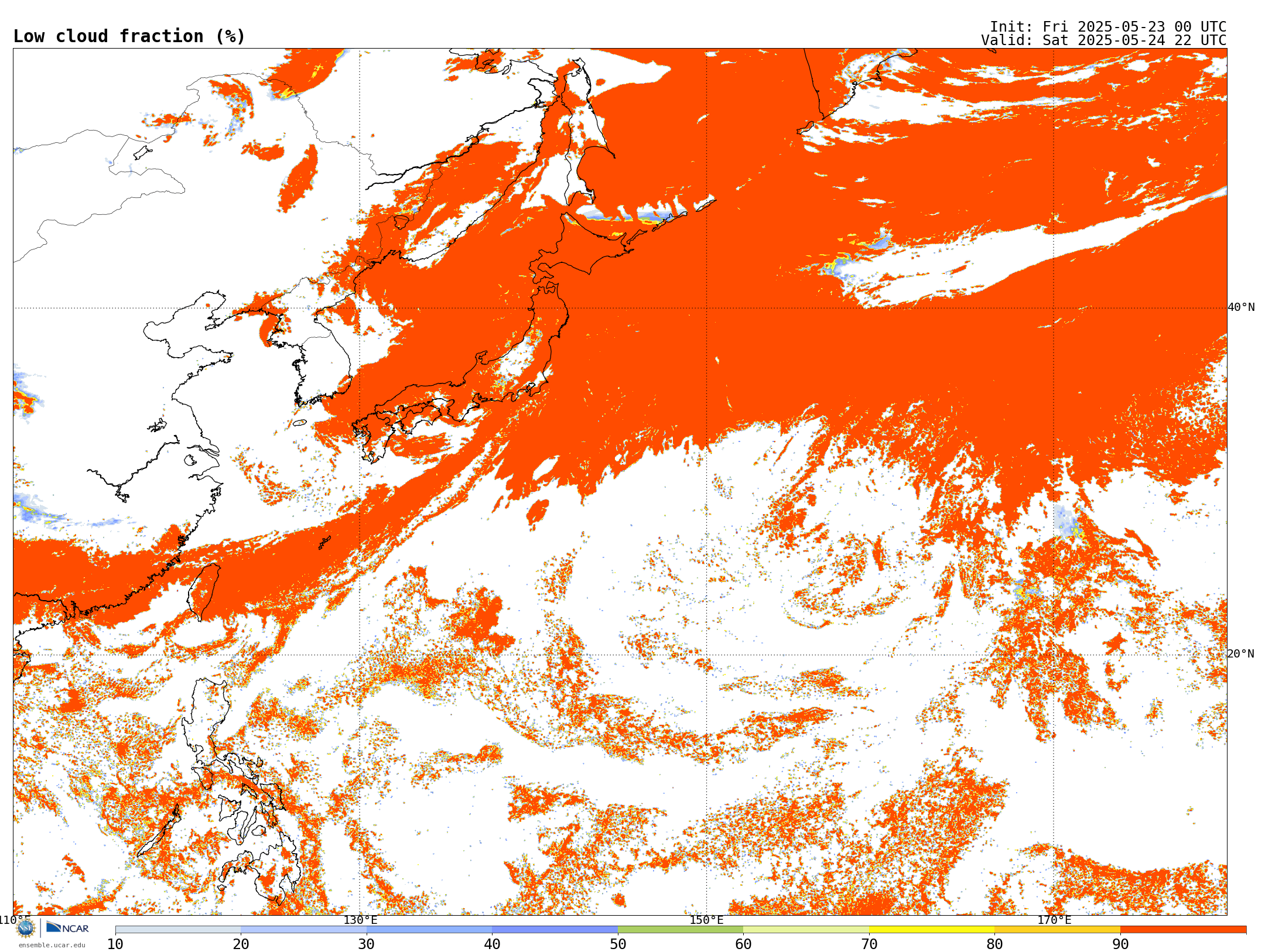Click the 130°E longitude label
This screenshot has height=952, width=1265.
pos(360,920)
